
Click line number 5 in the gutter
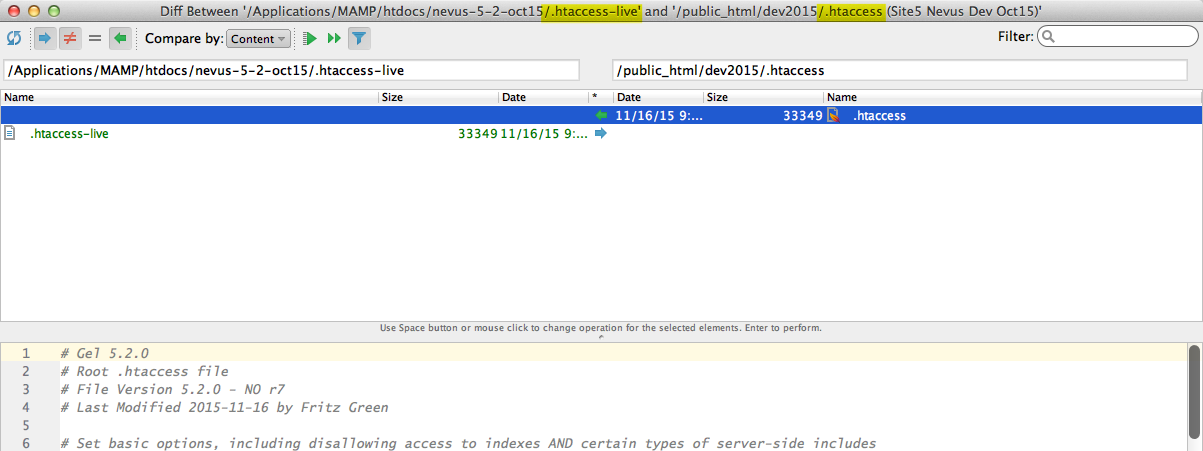click(x=25, y=425)
